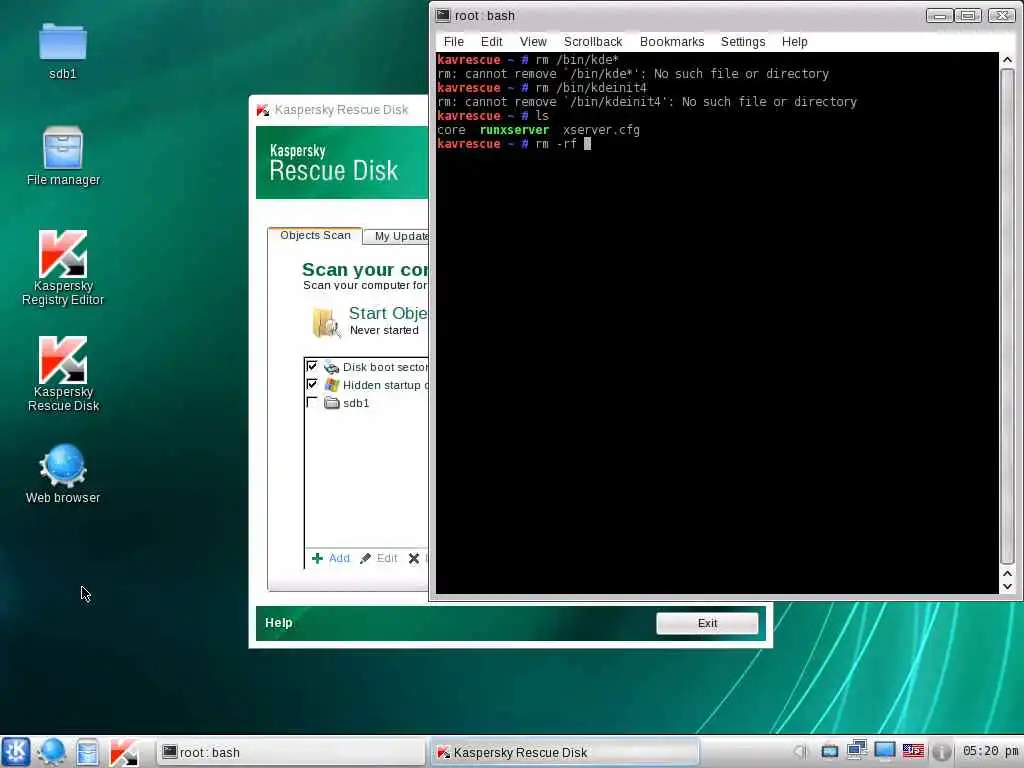The width and height of the screenshot is (1024, 768).
Task: Click the display monitor tray icon
Action: 885,751
